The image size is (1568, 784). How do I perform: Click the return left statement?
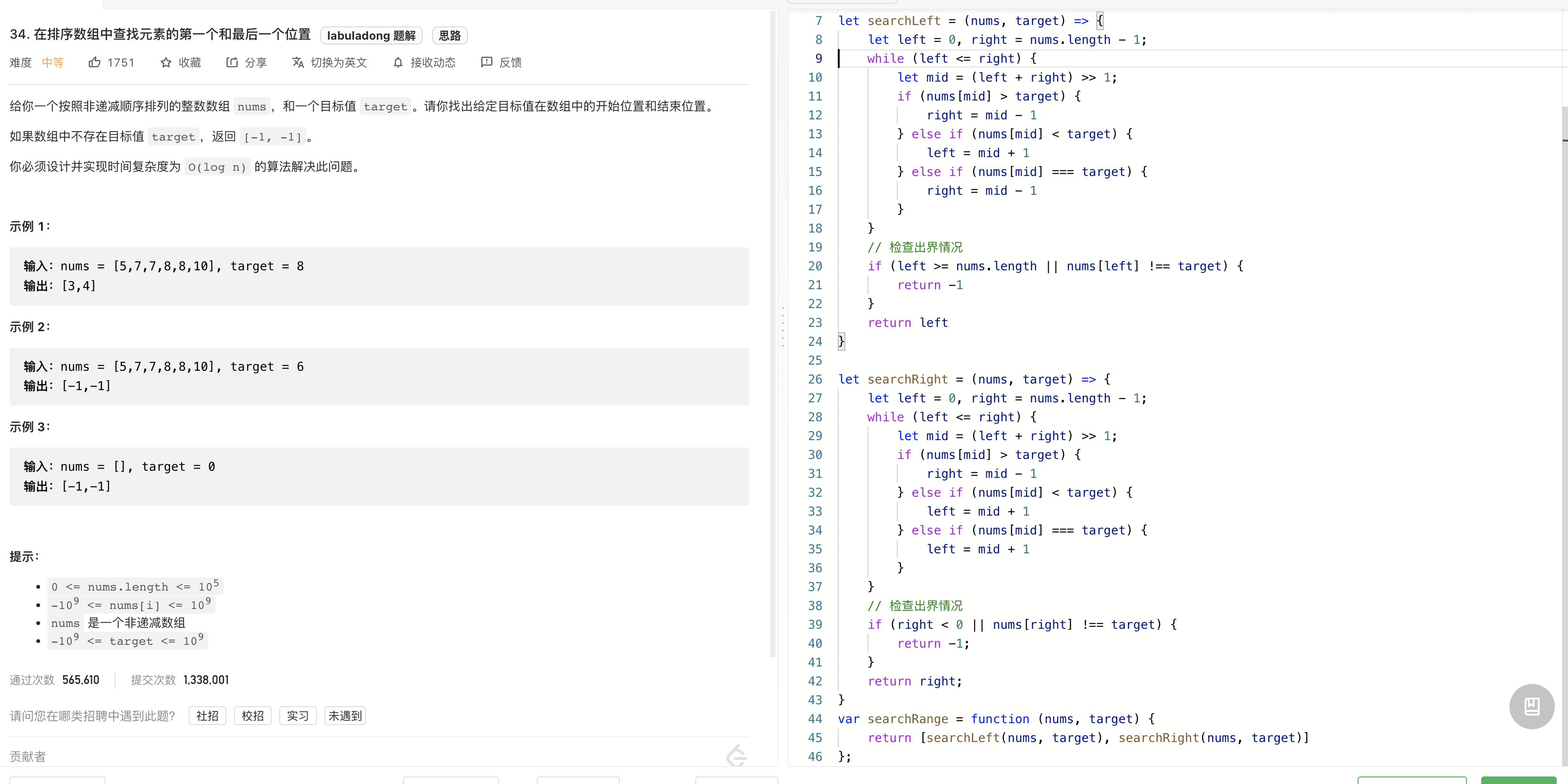coord(908,323)
